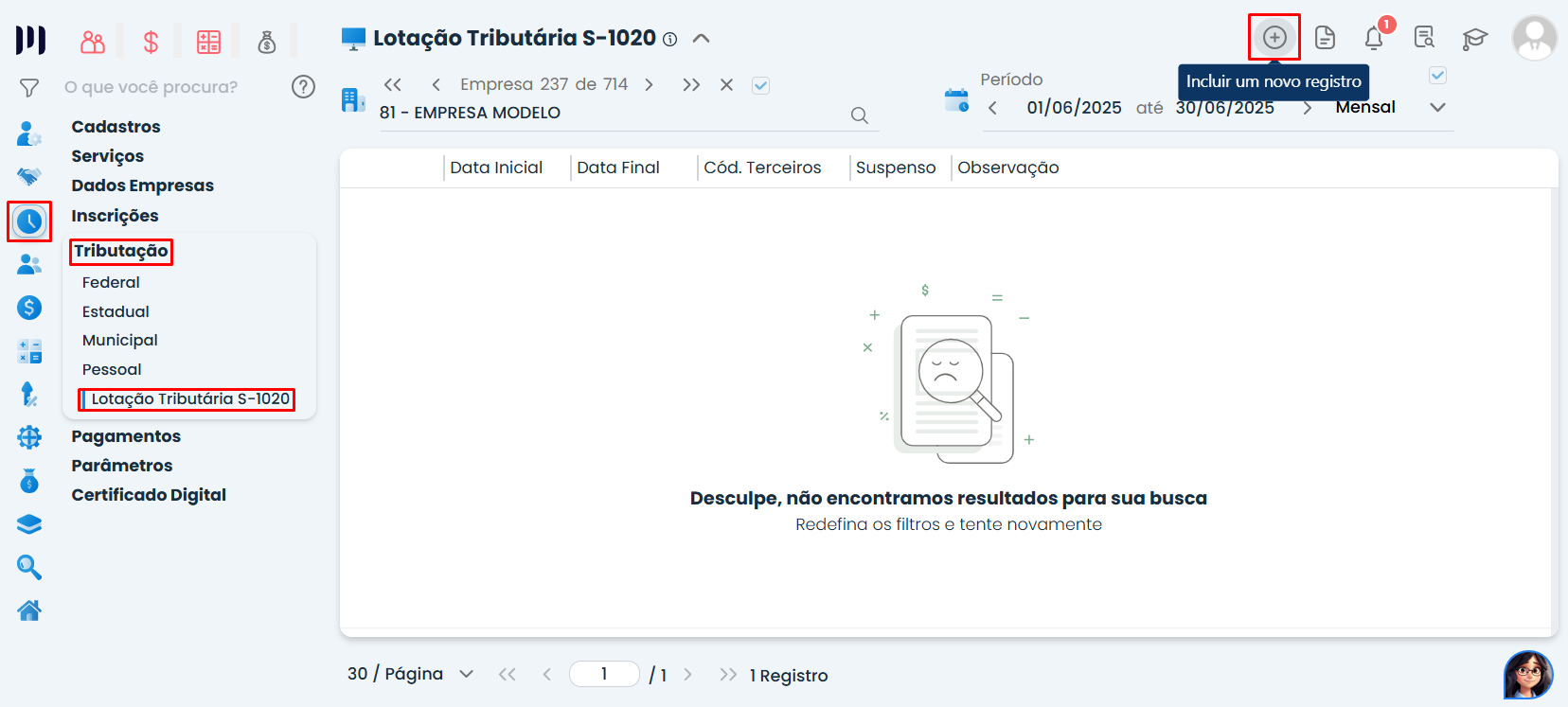Toggle the checkbox above the Mensal selector
This screenshot has height=707, width=1568.
coord(1437,75)
